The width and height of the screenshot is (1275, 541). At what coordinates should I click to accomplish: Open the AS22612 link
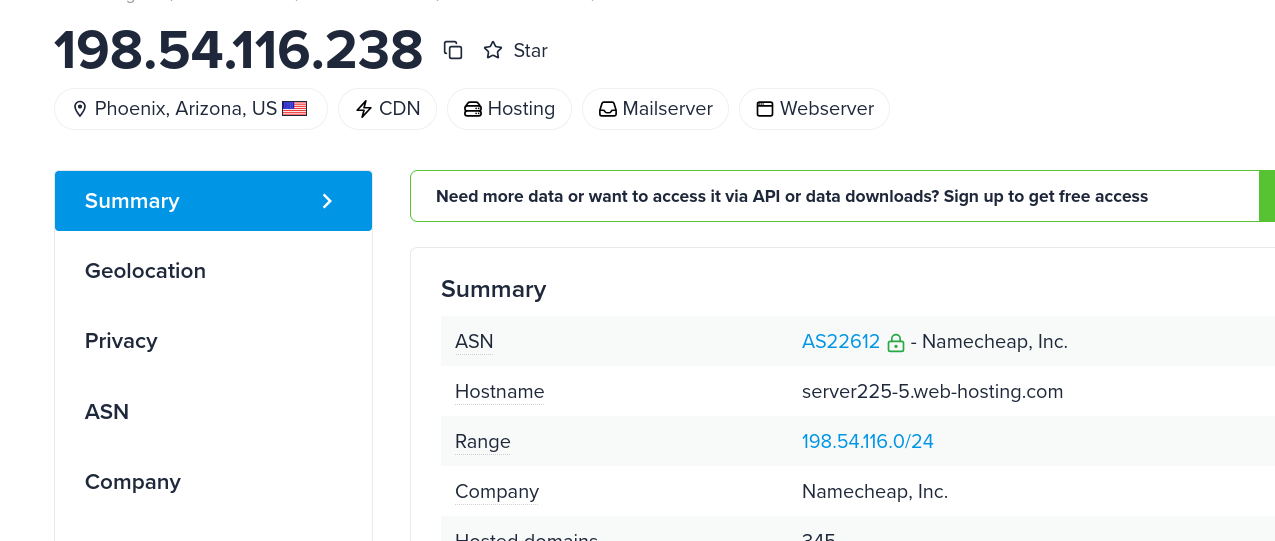pyautogui.click(x=840, y=342)
